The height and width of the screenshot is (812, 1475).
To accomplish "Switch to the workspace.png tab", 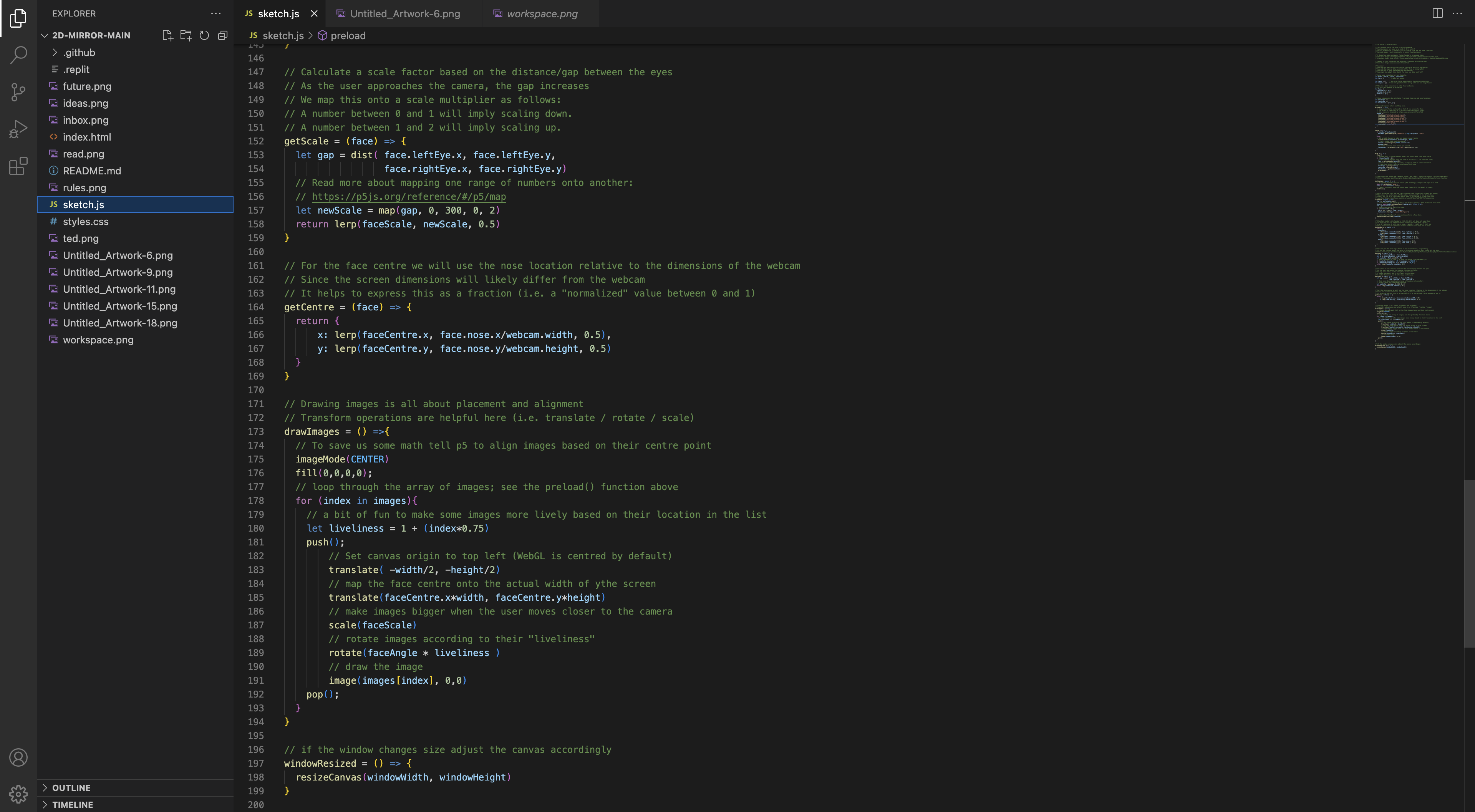I will point(541,14).
